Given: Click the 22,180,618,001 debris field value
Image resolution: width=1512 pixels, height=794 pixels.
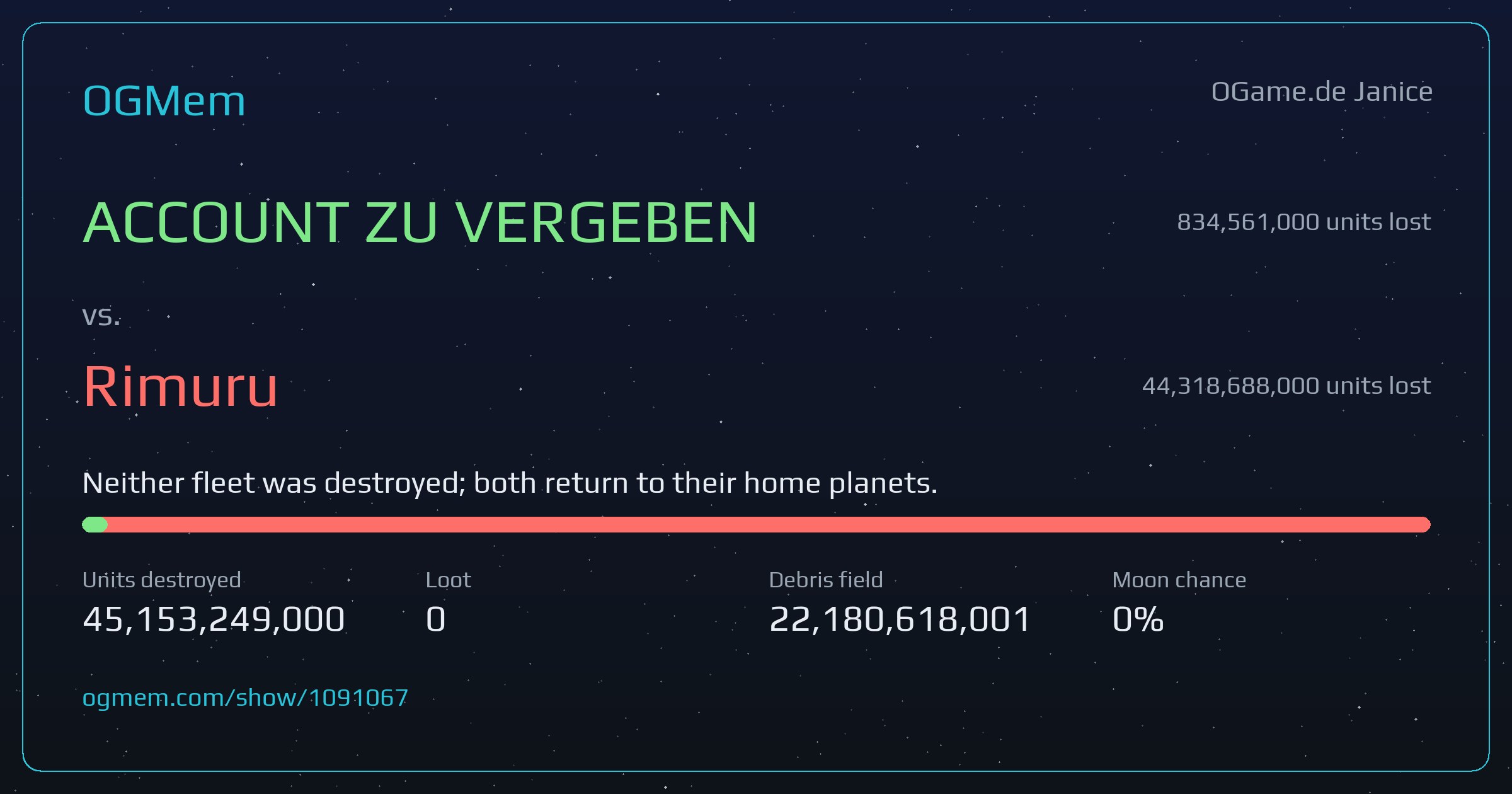Looking at the screenshot, I should (x=900, y=619).
